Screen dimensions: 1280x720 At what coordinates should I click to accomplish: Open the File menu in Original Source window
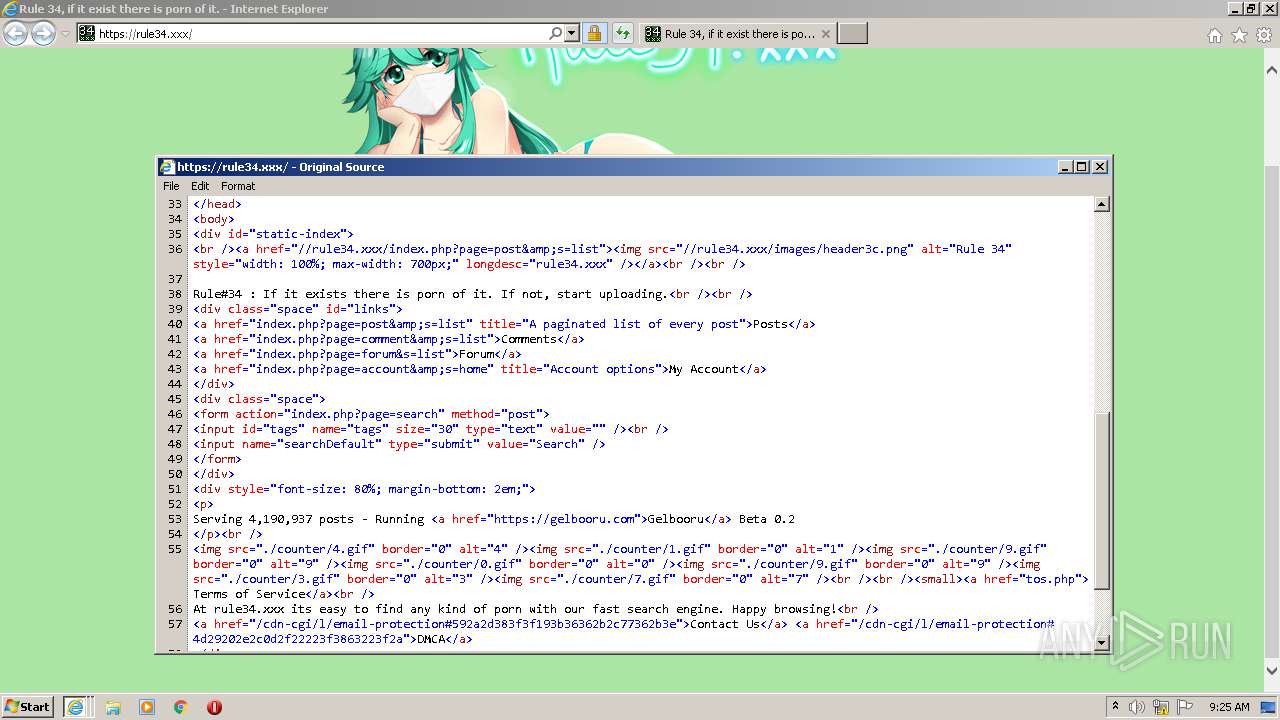tap(171, 186)
